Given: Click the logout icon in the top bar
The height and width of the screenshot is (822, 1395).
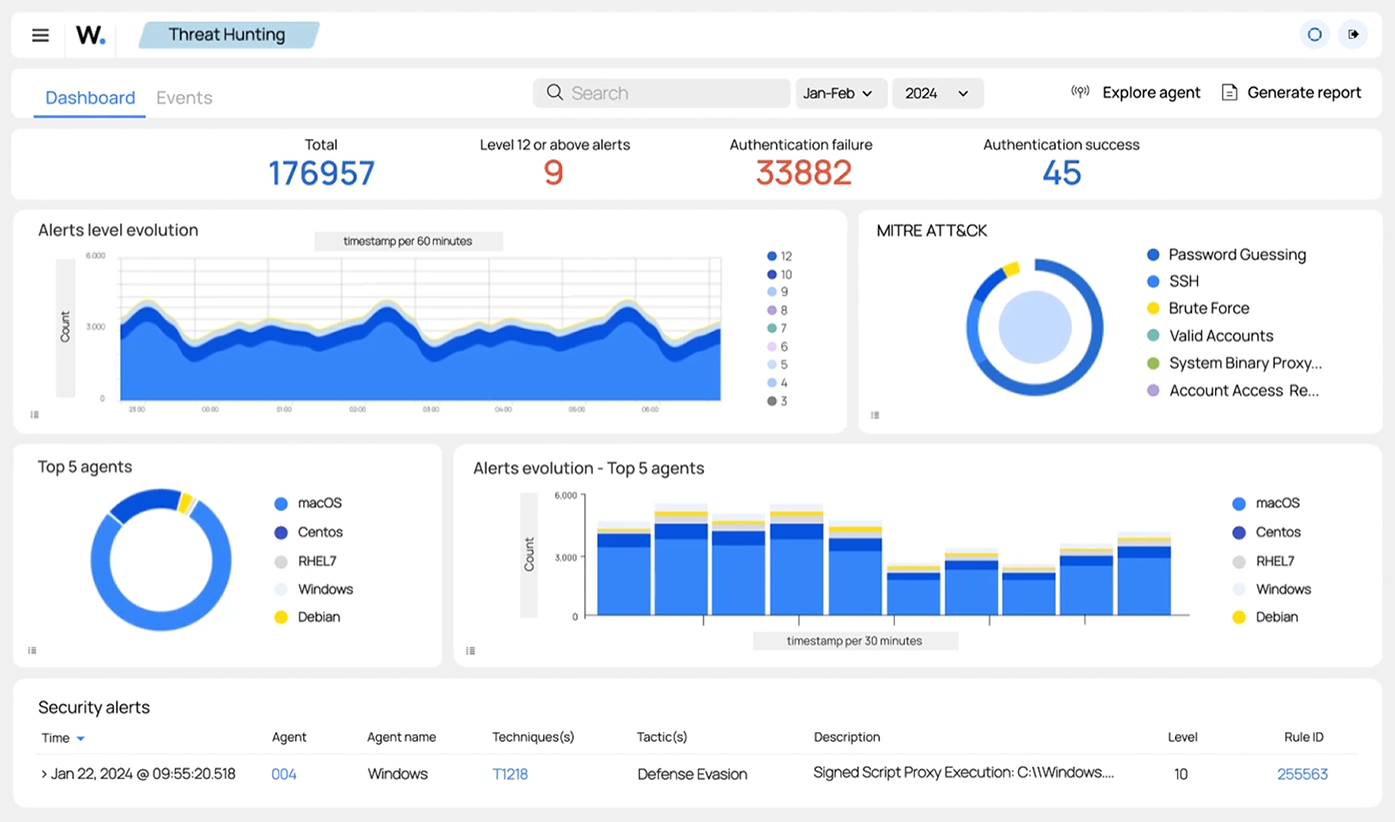Looking at the screenshot, I should click(1353, 34).
